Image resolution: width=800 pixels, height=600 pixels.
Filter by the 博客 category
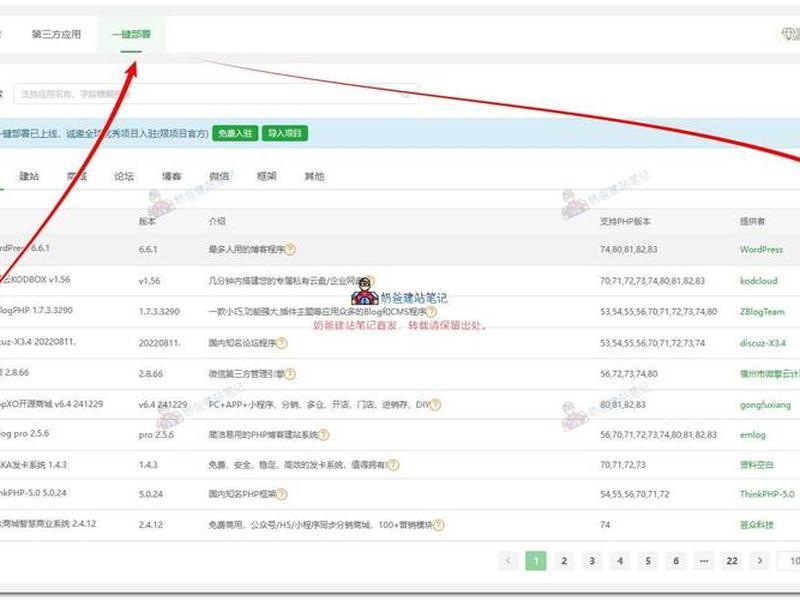tap(171, 176)
